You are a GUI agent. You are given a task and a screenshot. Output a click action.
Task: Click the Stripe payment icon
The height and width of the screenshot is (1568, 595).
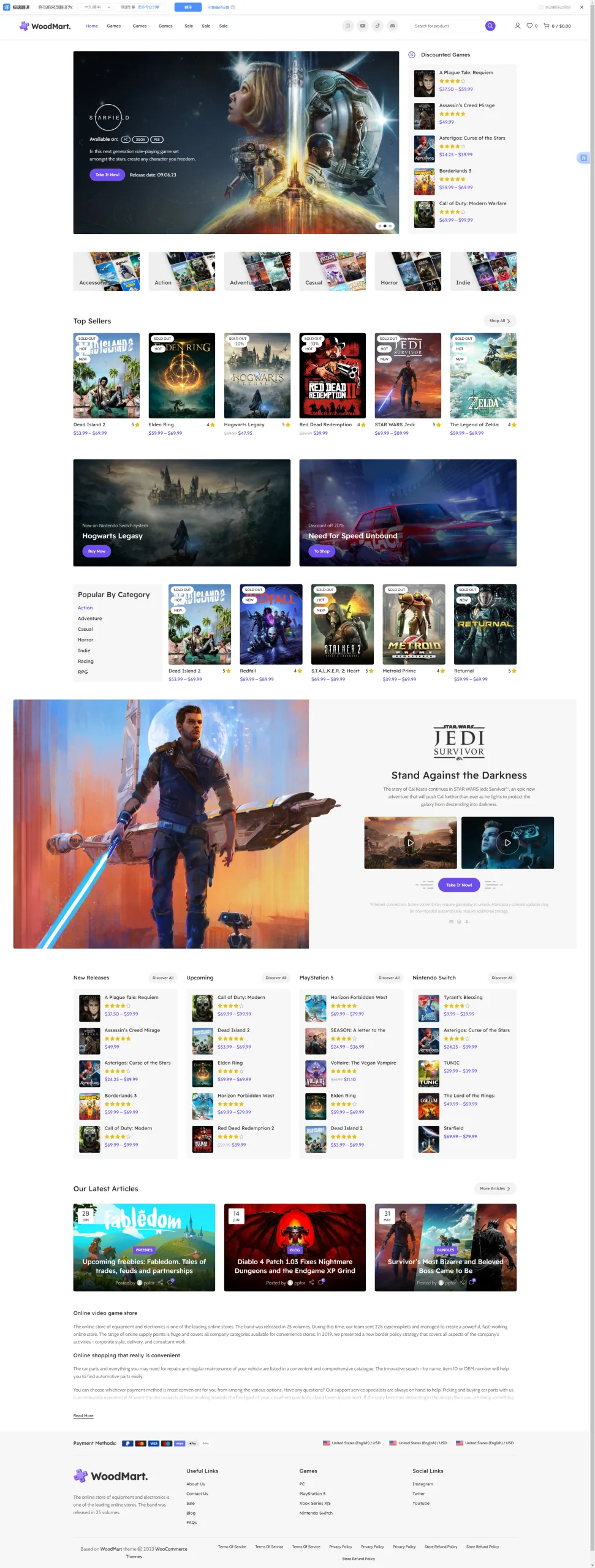(x=180, y=1443)
